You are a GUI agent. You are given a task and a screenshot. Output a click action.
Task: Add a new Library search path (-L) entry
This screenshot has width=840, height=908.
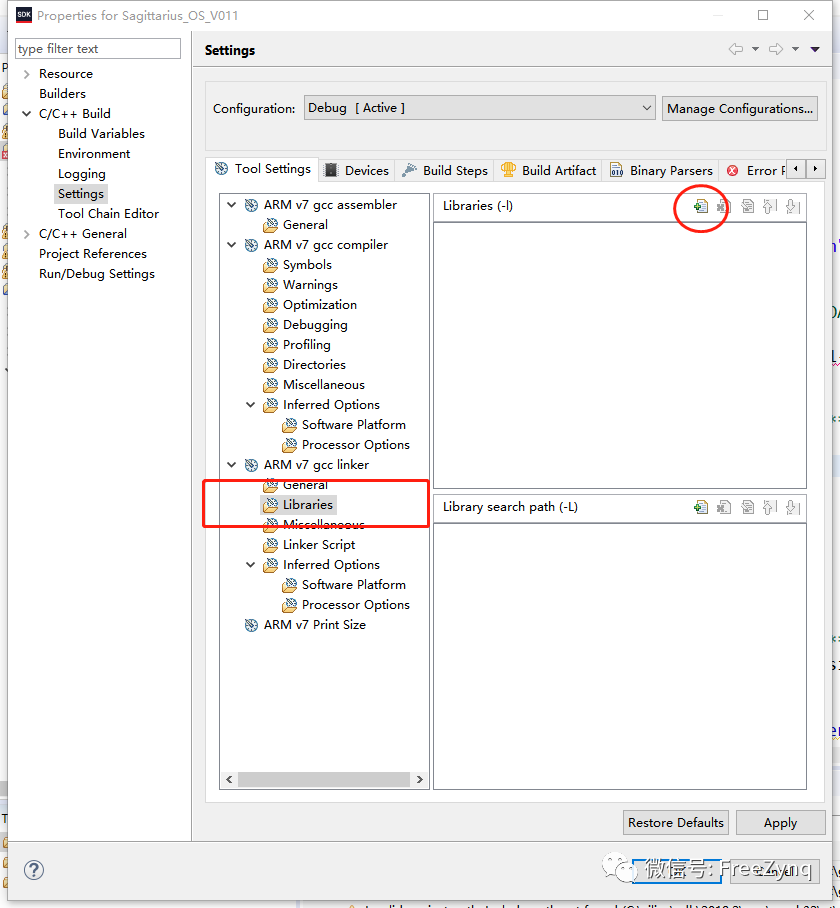(x=701, y=507)
